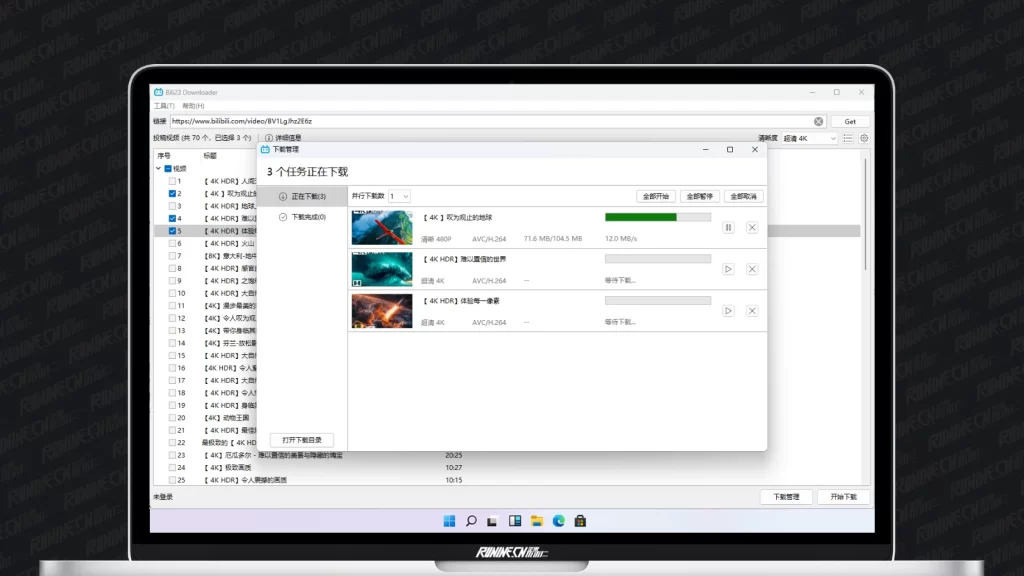This screenshot has width=1024, height=576.
Task: Cancel the first download with X icon
Action: pyautogui.click(x=752, y=228)
